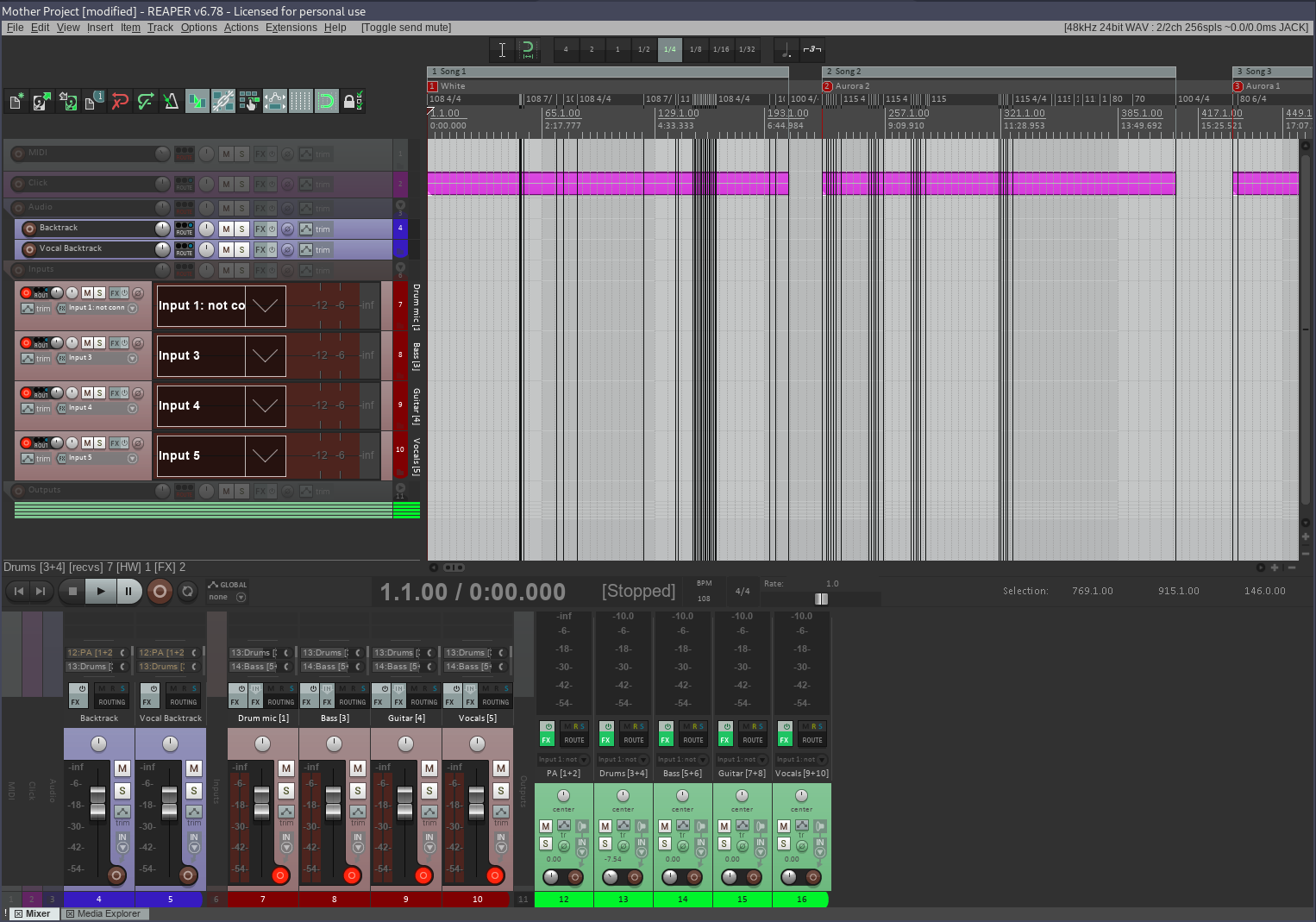Click the Stop transport button

point(73,591)
